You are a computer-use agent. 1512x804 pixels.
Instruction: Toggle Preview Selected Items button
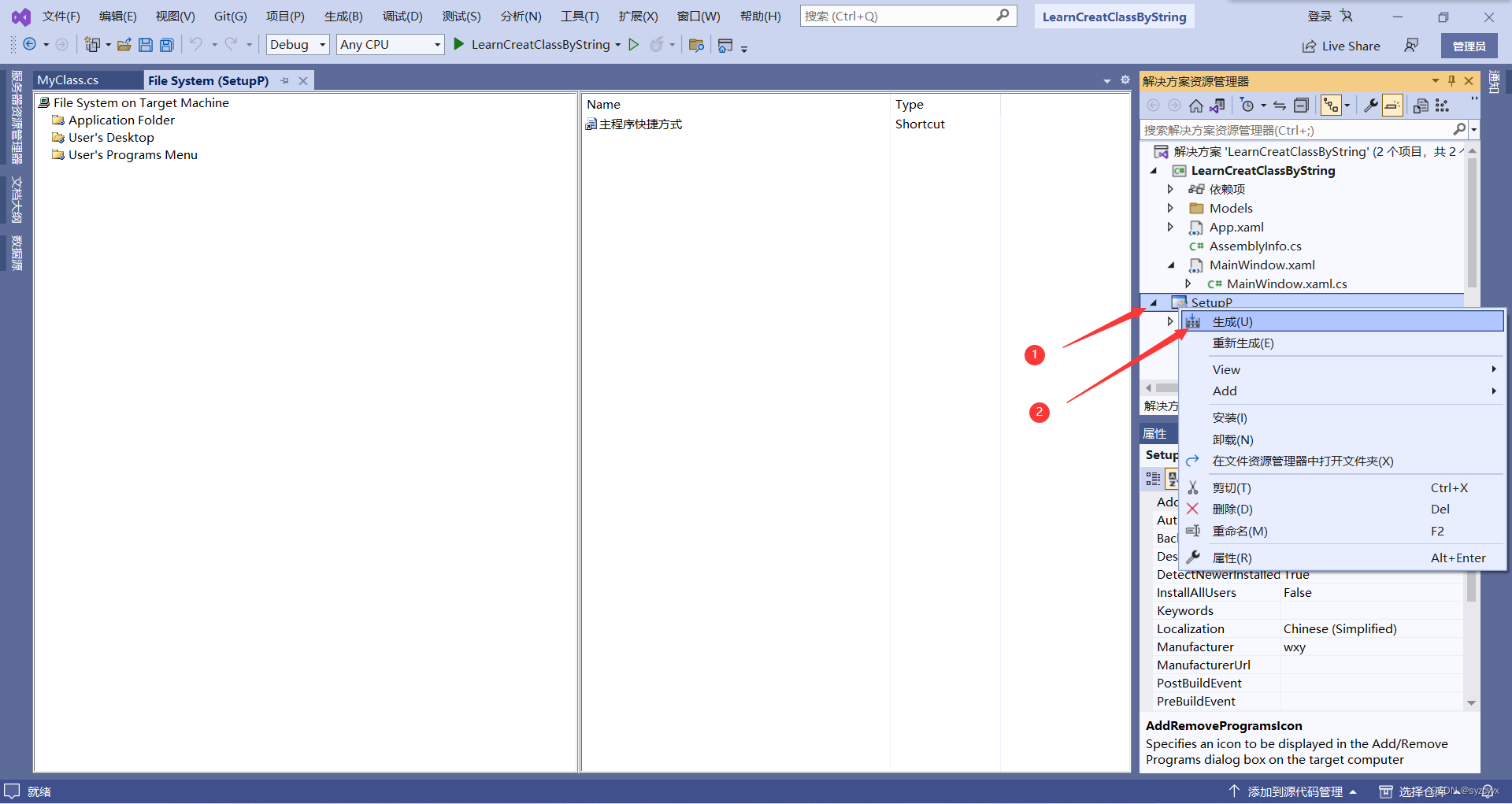click(x=1392, y=106)
